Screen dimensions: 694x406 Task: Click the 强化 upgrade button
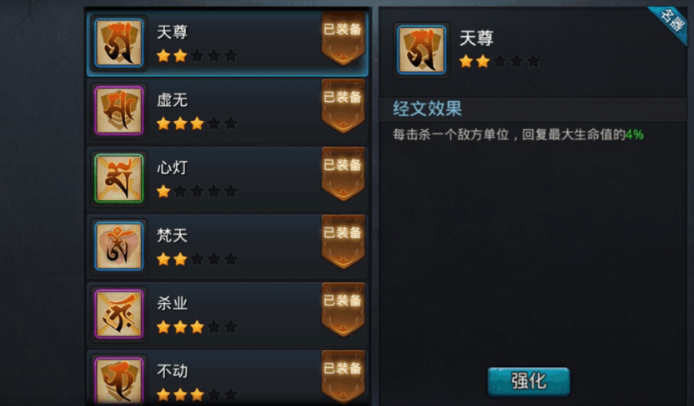click(528, 381)
